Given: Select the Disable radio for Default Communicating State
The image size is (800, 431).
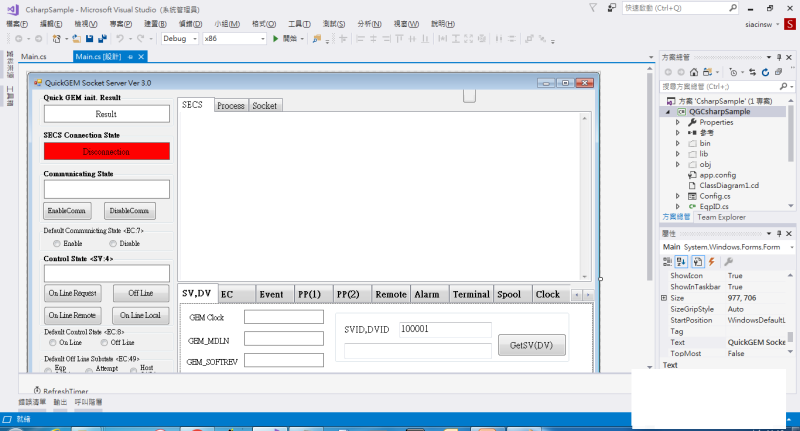Looking at the screenshot, I should 113,243.
